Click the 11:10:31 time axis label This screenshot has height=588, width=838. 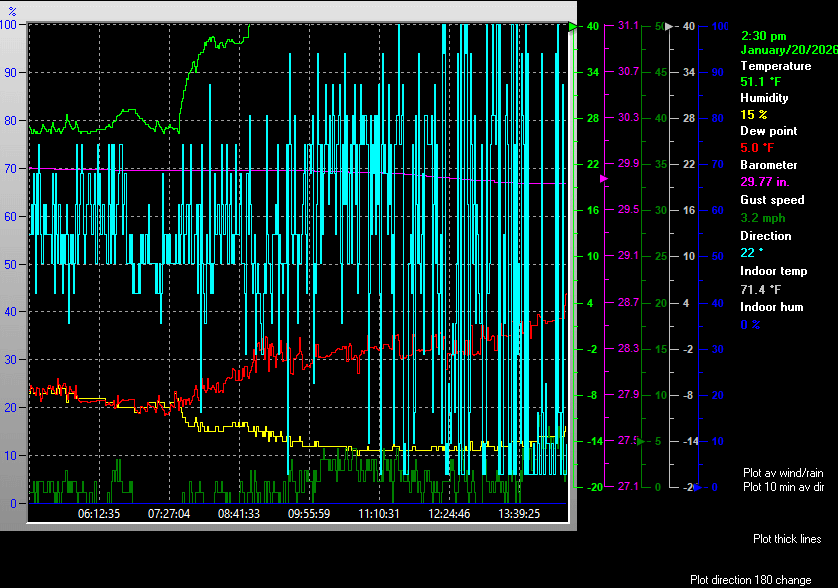point(379,514)
